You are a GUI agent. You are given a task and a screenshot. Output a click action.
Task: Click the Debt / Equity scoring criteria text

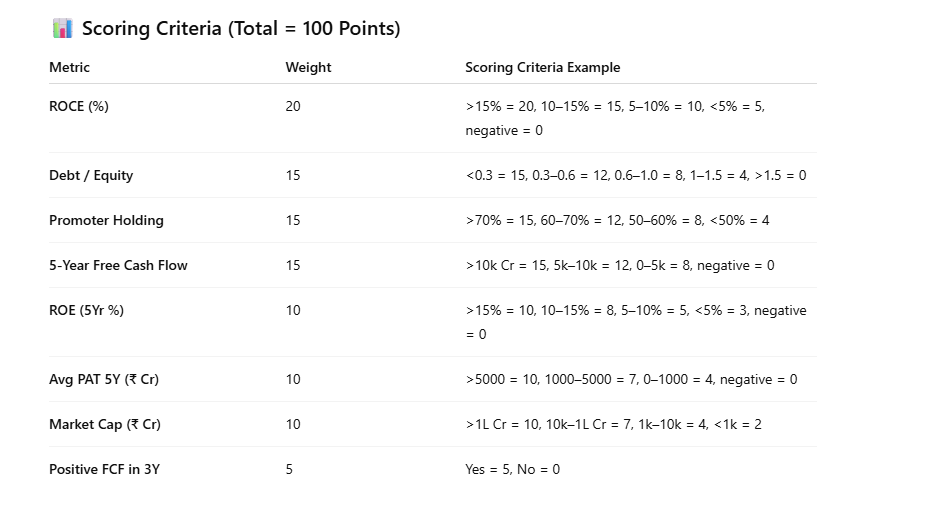click(x=635, y=175)
